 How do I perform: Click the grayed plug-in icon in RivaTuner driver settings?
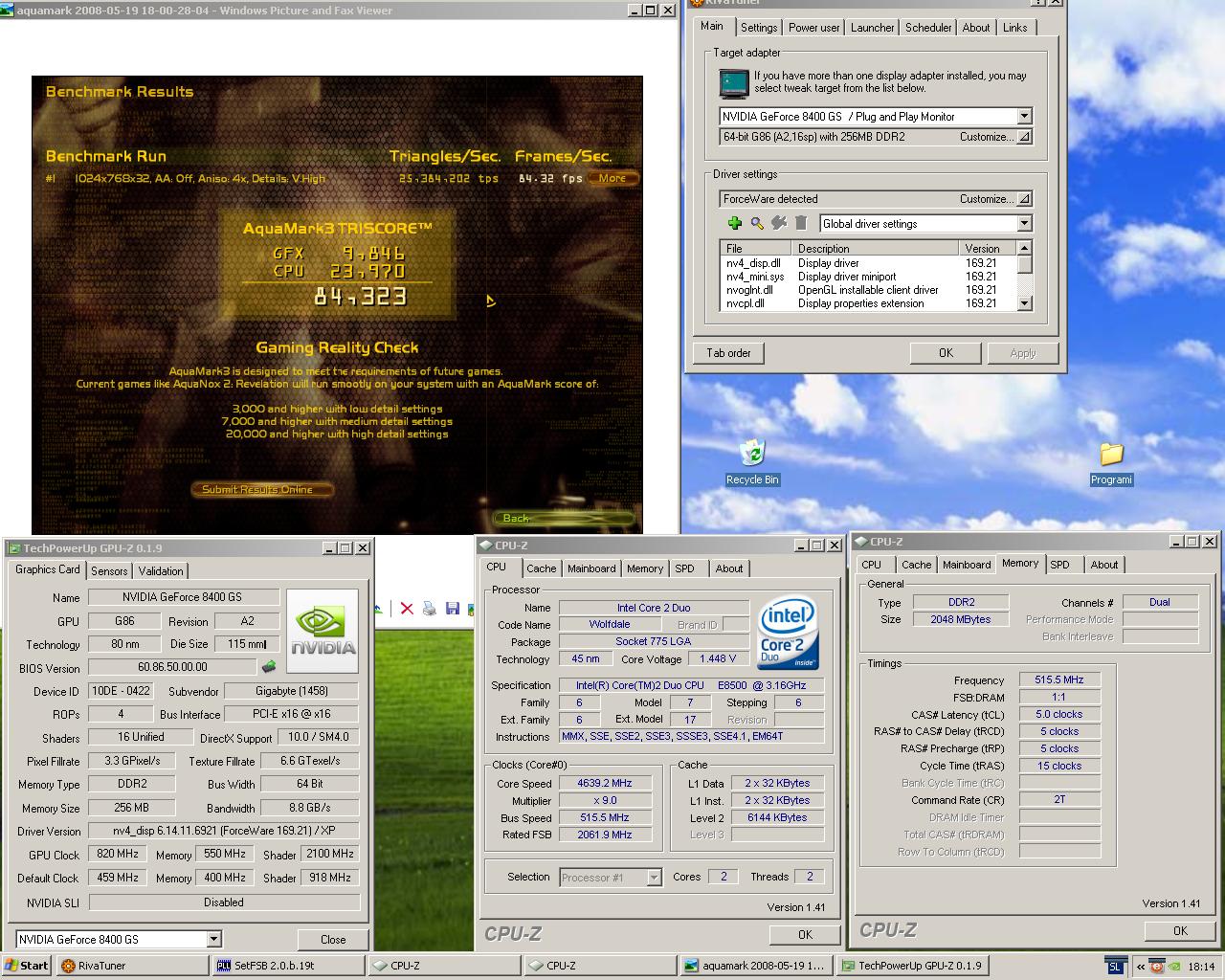click(779, 223)
